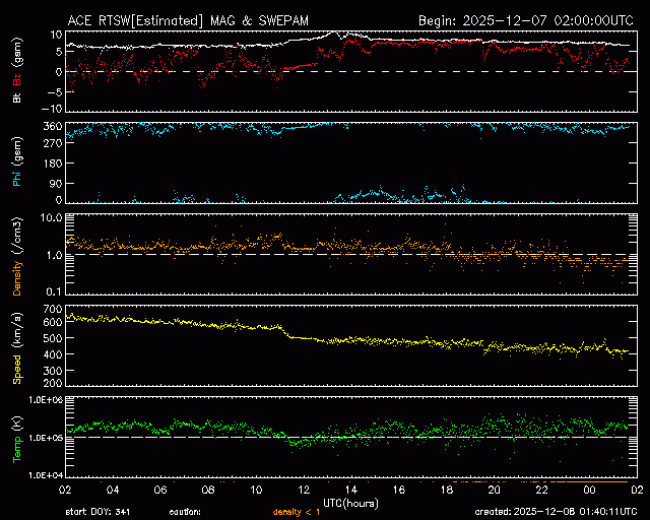This screenshot has width=650, height=520.
Task: Click the "00" hour label on the time axis
Action: pos(590,490)
